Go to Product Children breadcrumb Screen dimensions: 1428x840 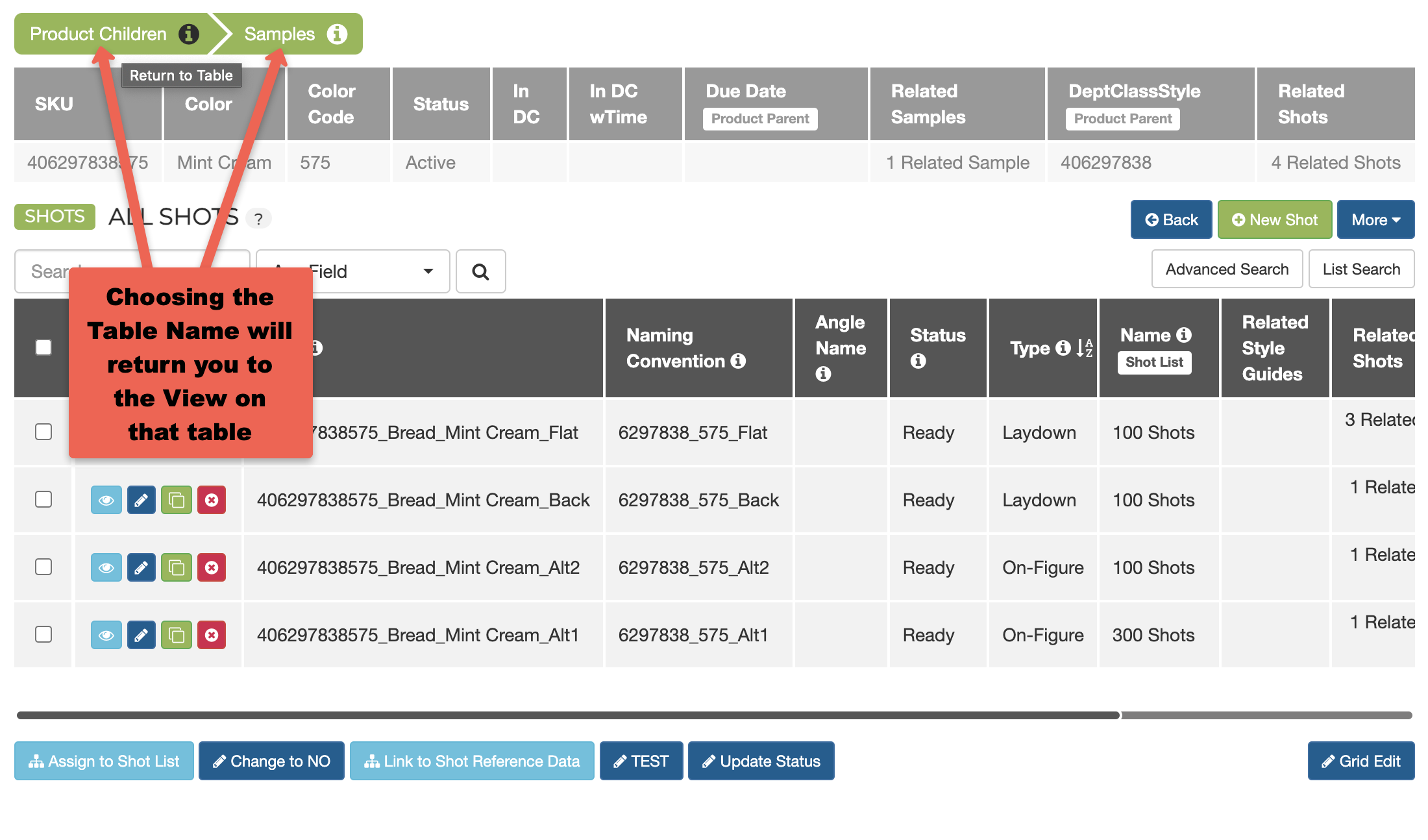pyautogui.click(x=98, y=34)
